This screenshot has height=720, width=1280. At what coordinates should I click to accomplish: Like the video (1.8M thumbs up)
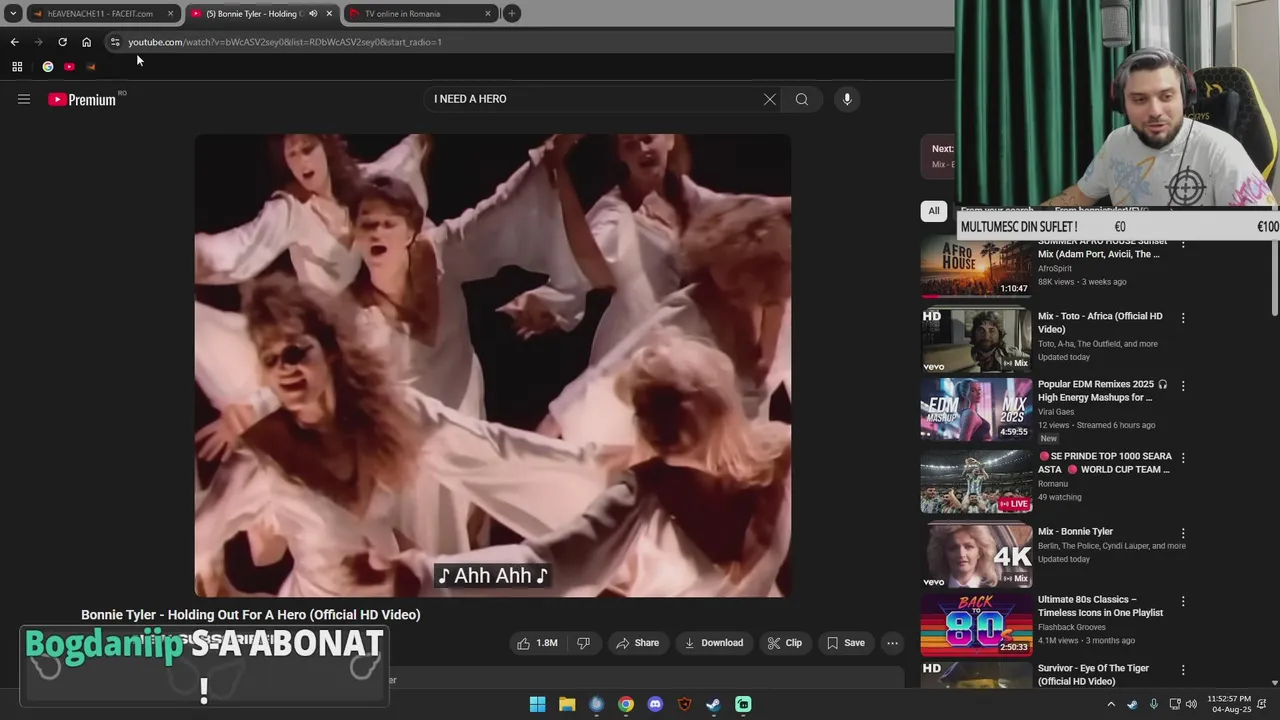click(538, 643)
